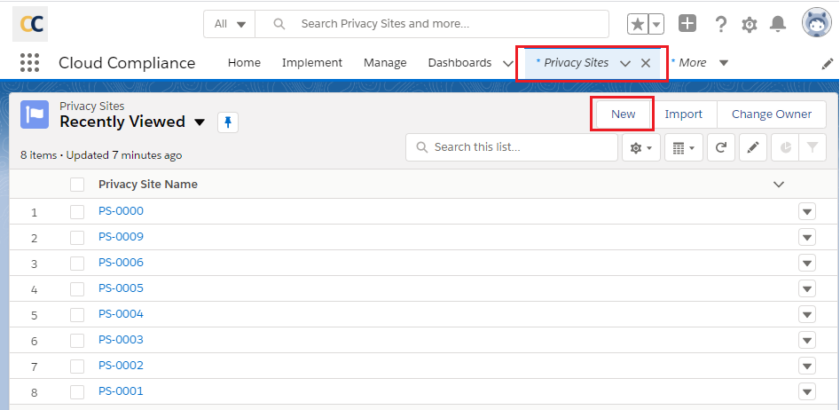
Task: Click the New button
Action: tap(623, 114)
